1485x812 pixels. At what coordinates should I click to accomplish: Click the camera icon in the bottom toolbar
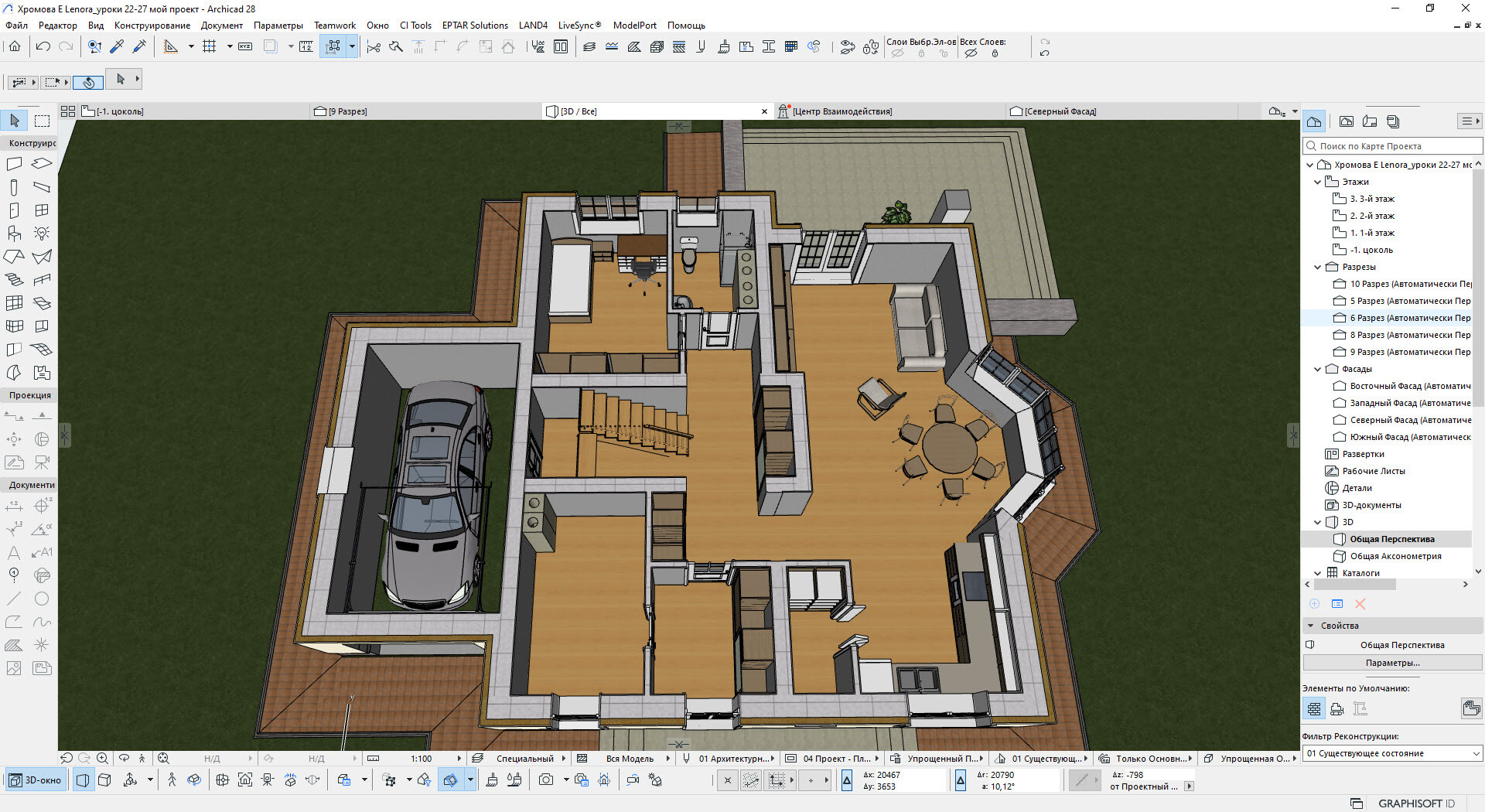[x=546, y=780]
